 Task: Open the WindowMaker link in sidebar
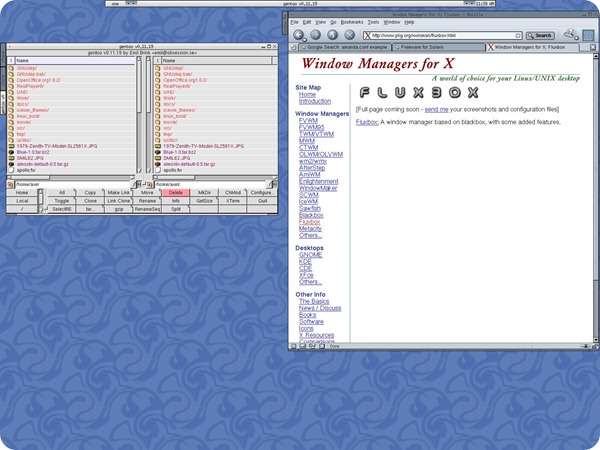coord(318,188)
